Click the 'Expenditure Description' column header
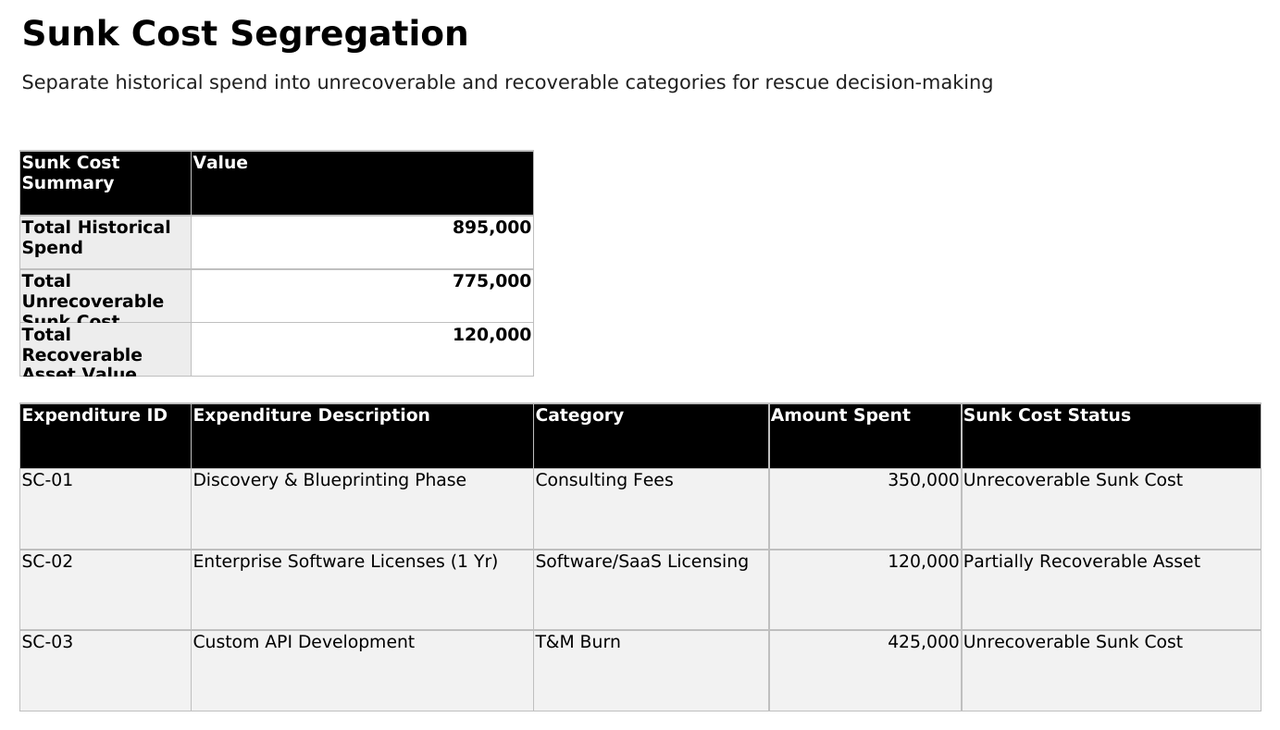The width and height of the screenshot is (1280, 730). coord(362,436)
